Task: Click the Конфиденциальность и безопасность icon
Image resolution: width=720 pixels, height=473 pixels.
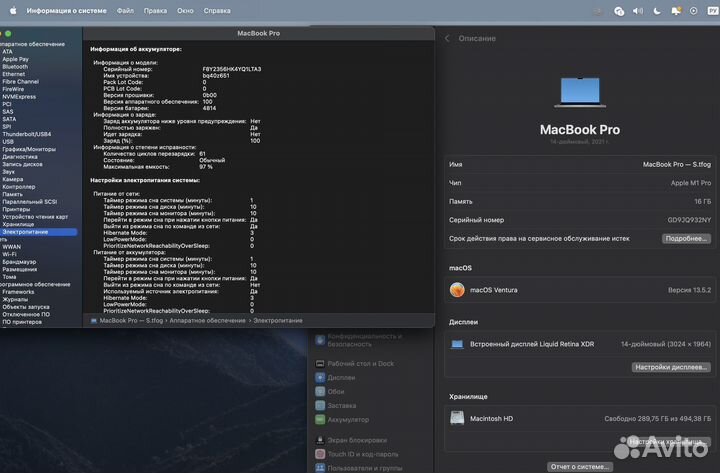Action: (x=320, y=340)
